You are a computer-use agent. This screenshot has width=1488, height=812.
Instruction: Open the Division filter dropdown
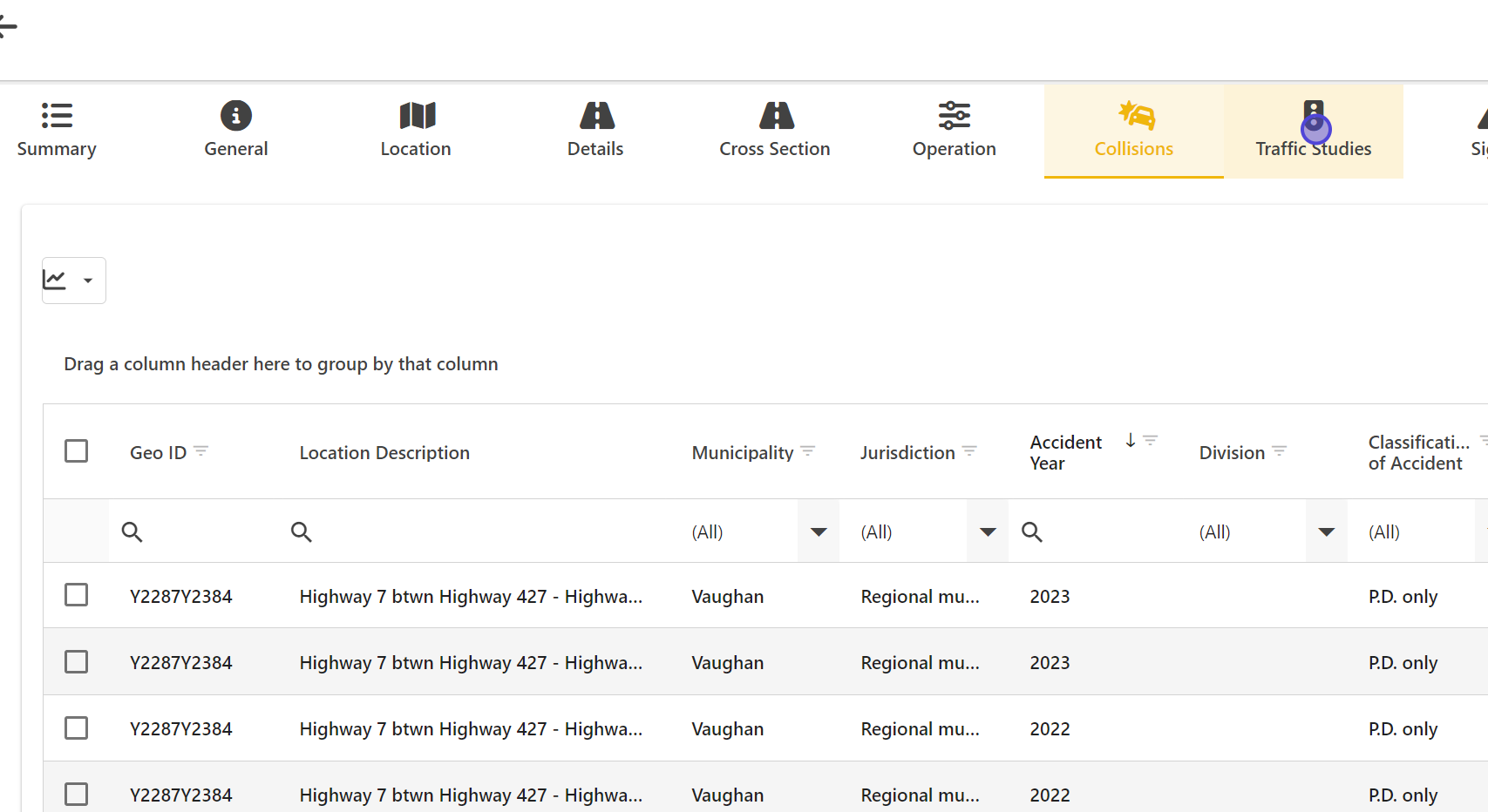click(x=1325, y=531)
